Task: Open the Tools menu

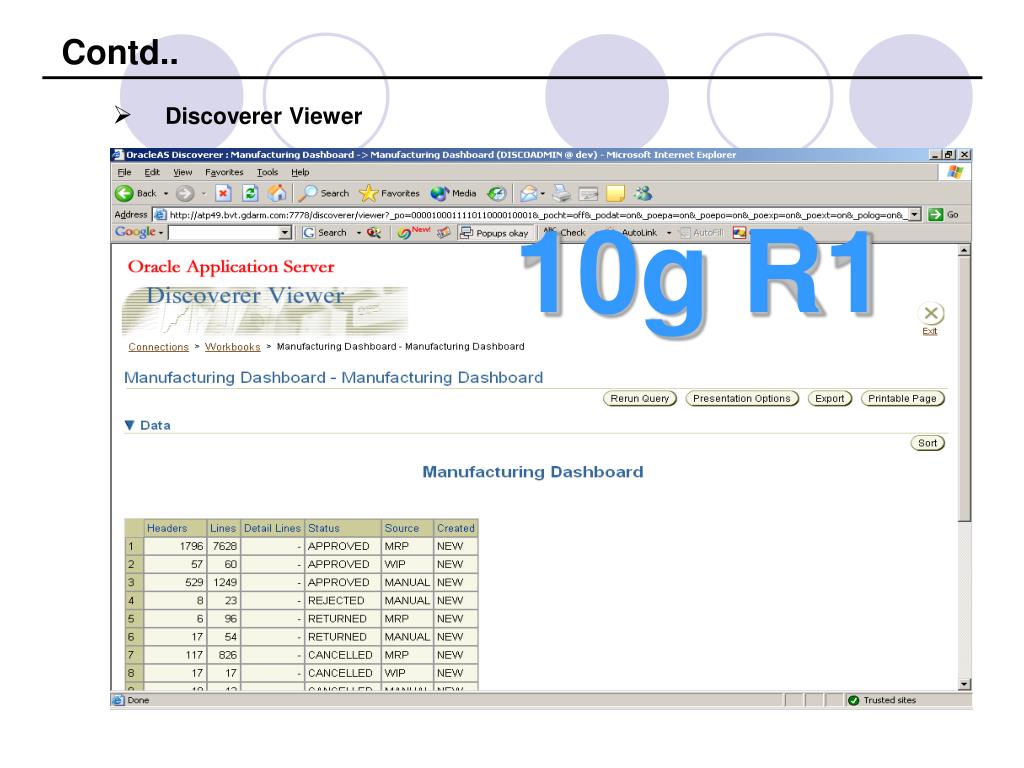Action: [267, 172]
